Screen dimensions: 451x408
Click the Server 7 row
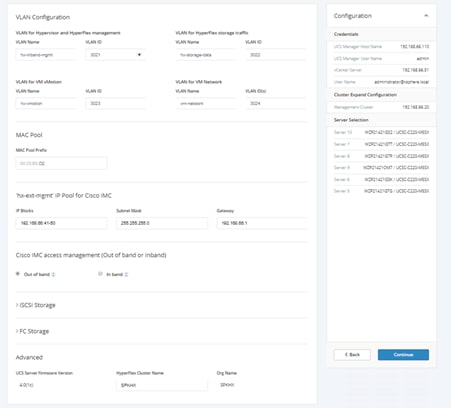point(381,144)
